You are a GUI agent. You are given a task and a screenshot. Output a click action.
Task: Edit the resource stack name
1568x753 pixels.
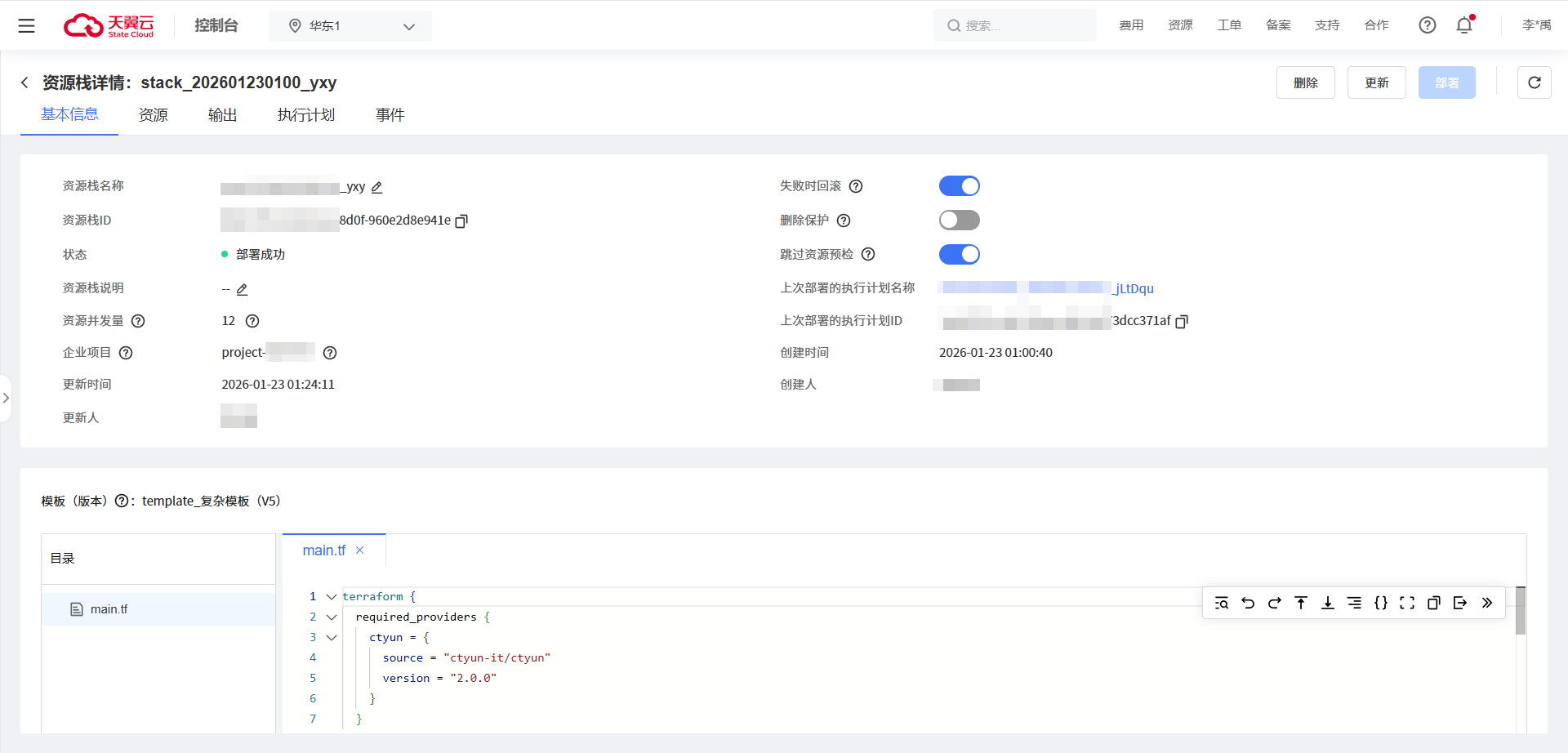coord(376,188)
